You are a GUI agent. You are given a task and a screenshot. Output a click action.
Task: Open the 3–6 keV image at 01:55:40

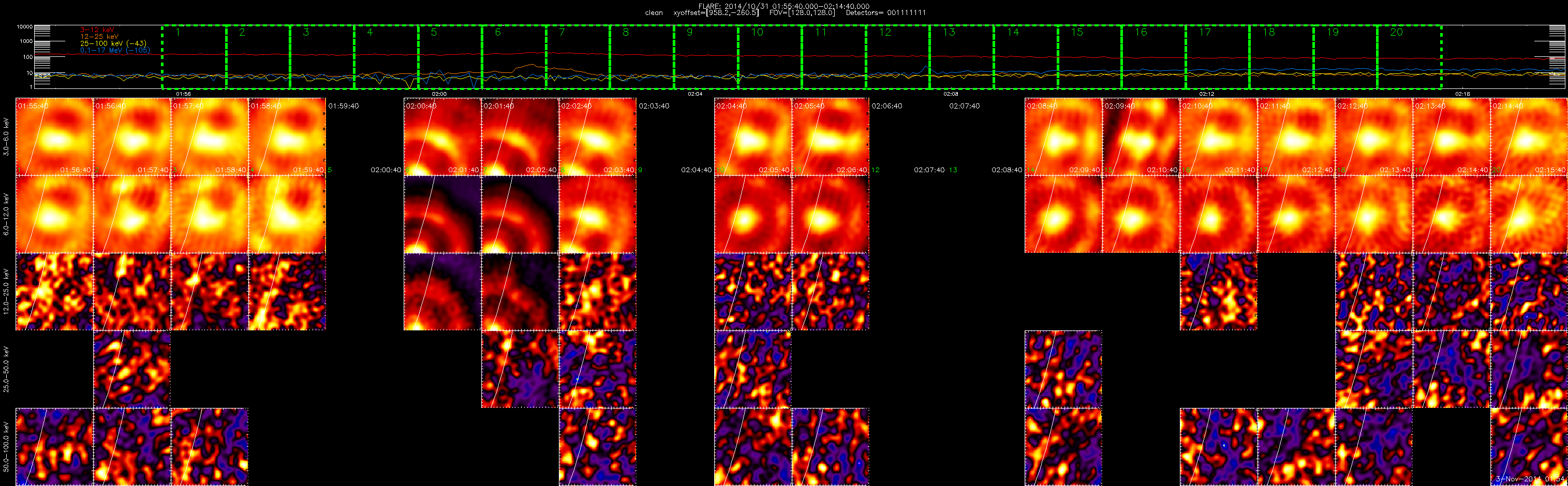[54, 137]
